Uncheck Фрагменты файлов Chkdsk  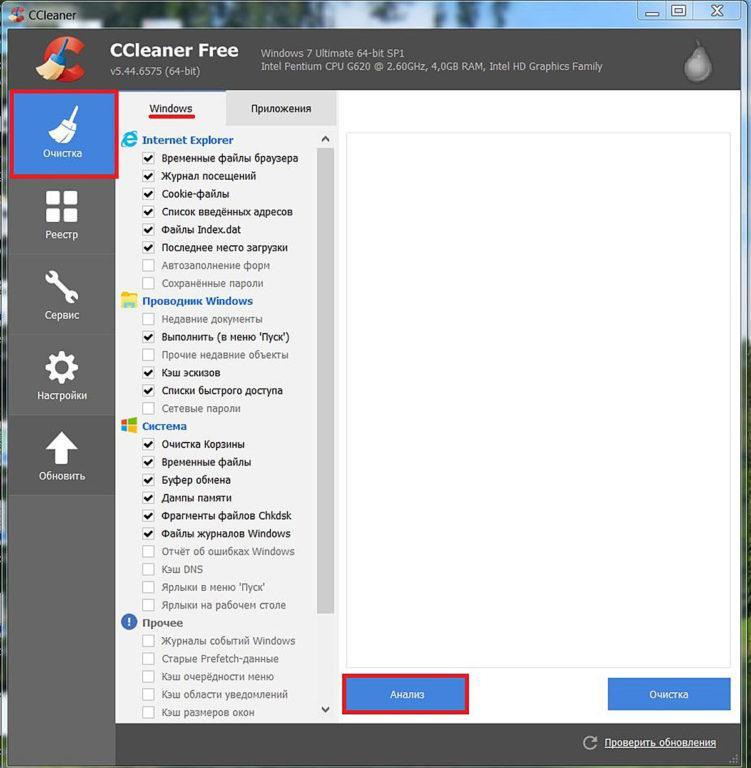coord(148,516)
